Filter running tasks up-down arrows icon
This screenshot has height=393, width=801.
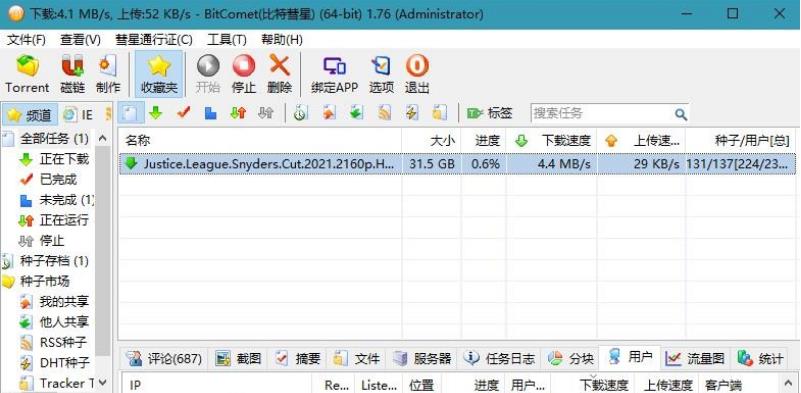(238, 113)
